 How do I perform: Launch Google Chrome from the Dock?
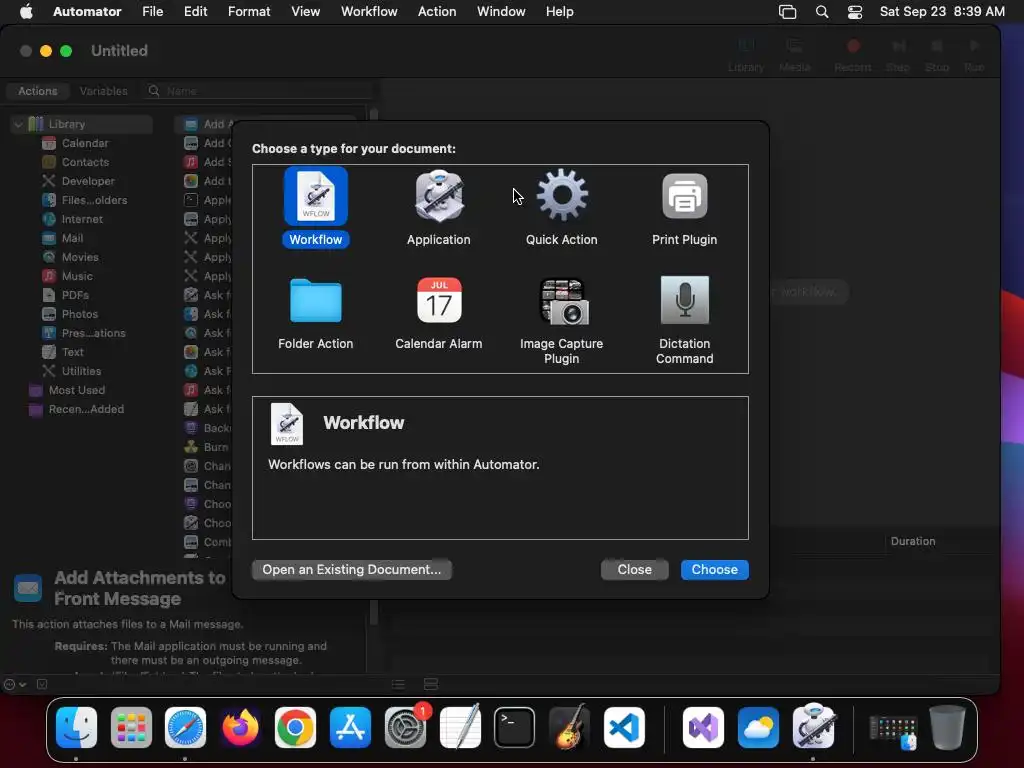point(295,727)
